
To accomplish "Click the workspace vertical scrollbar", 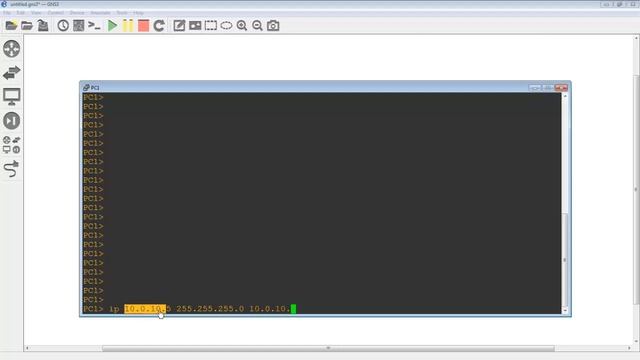I will pos(636,190).
